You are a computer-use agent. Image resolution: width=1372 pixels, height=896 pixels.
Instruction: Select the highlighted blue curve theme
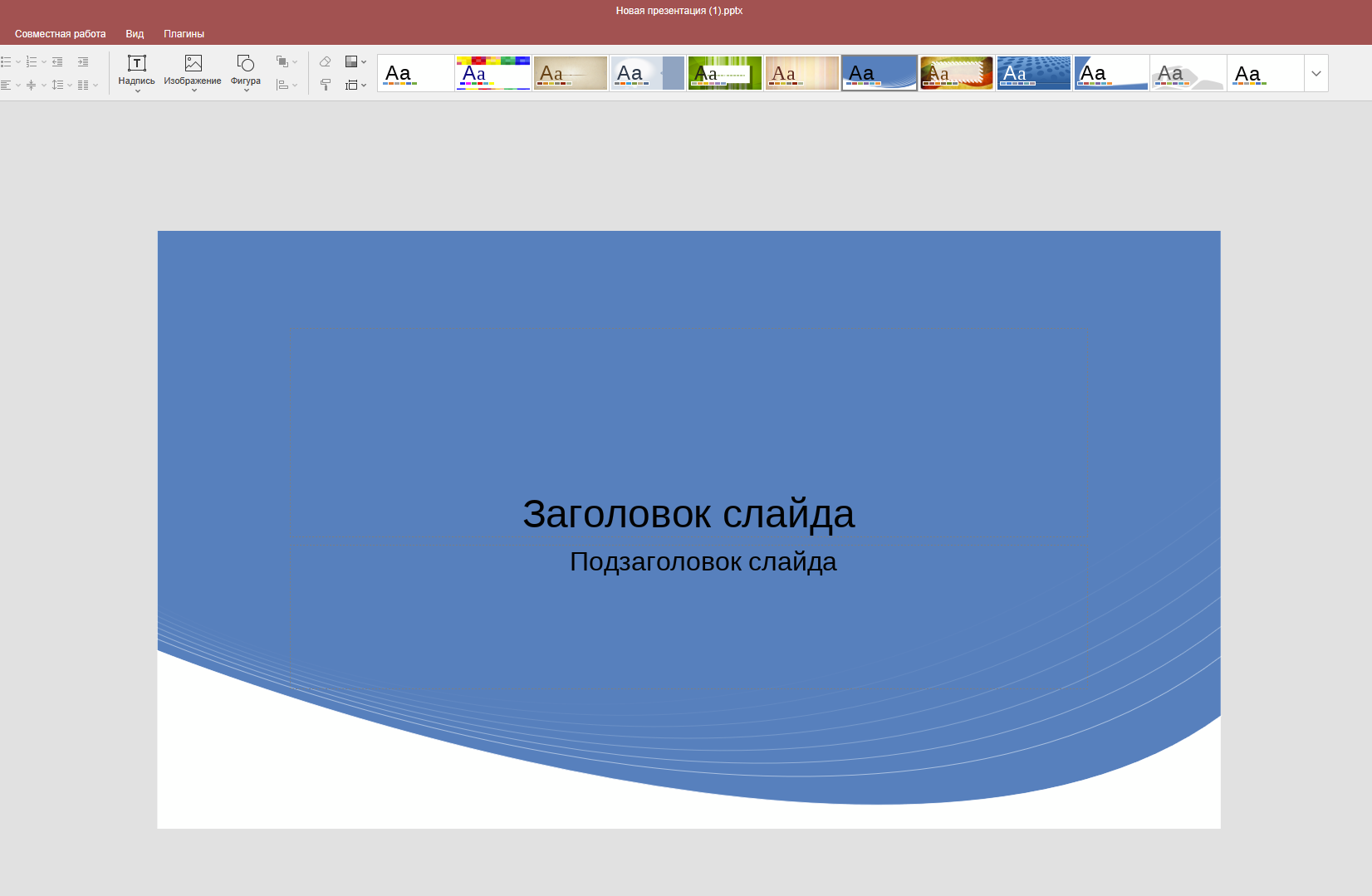click(x=880, y=73)
